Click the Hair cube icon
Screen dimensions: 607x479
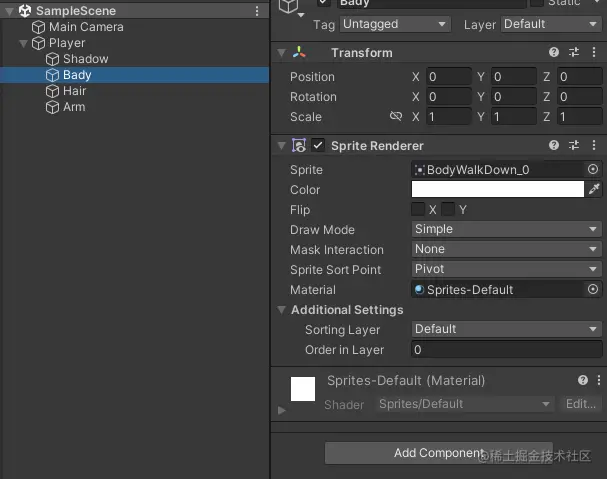52,91
